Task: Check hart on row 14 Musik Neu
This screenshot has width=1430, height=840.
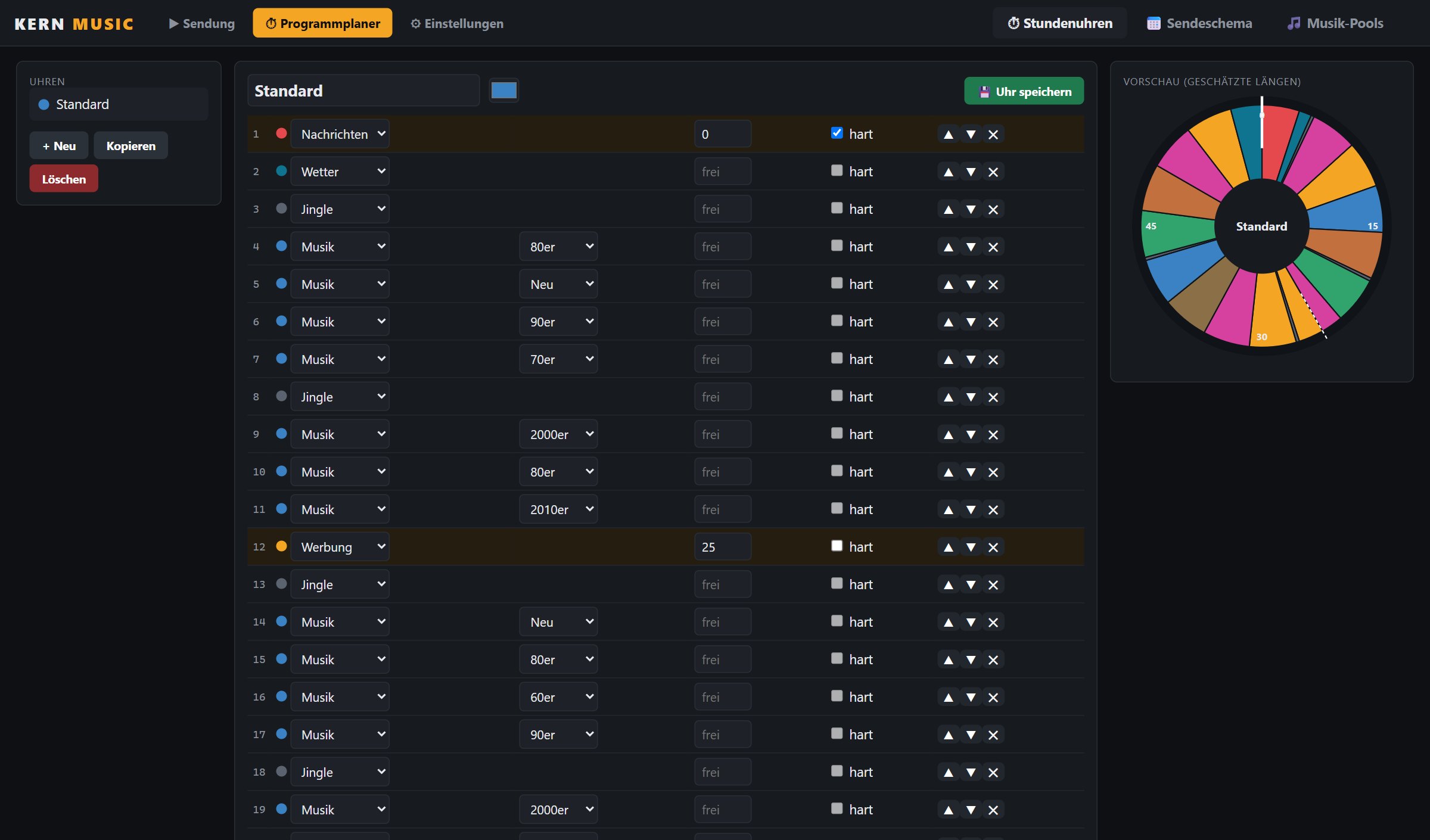Action: 837,621
